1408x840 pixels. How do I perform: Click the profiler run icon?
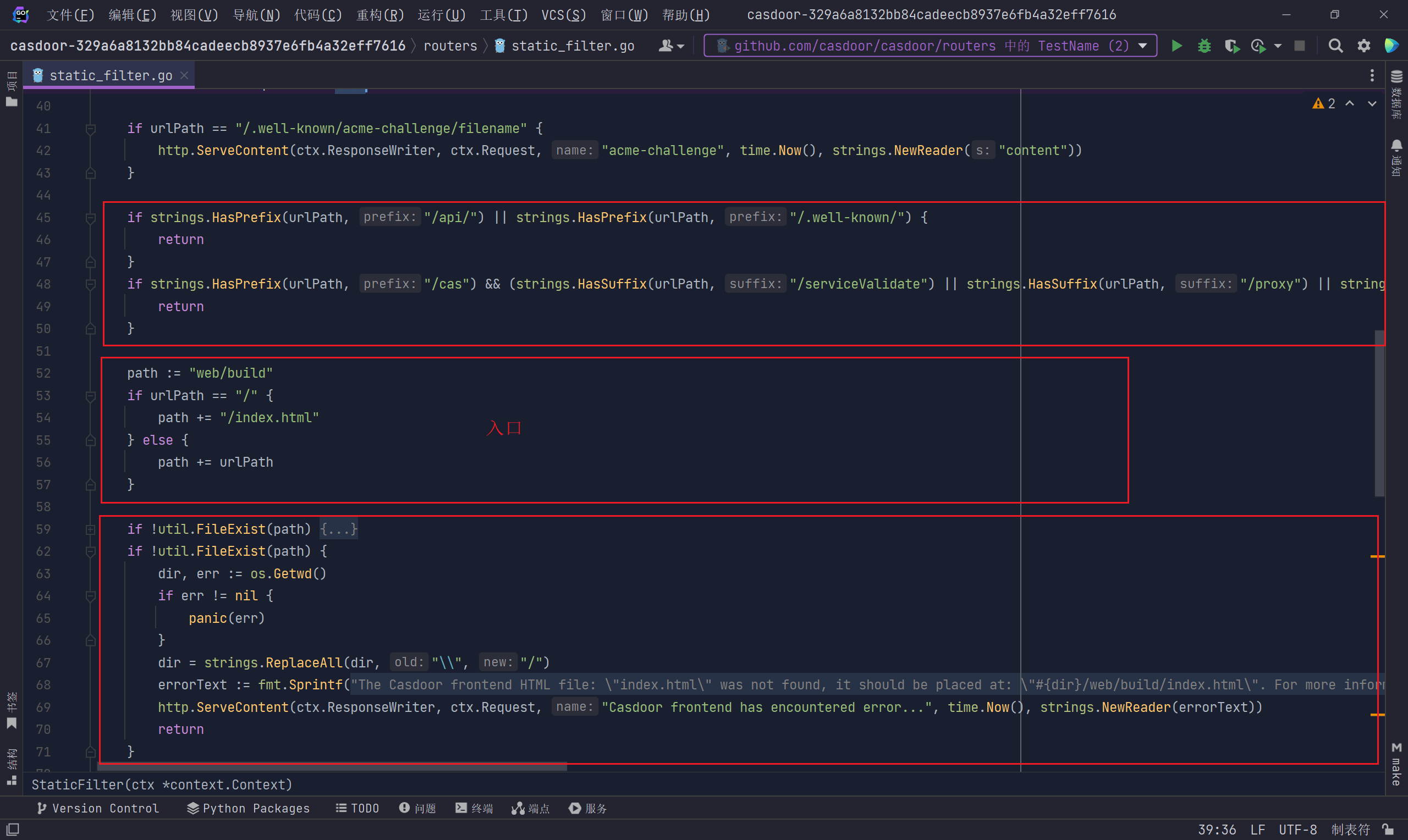click(1258, 46)
